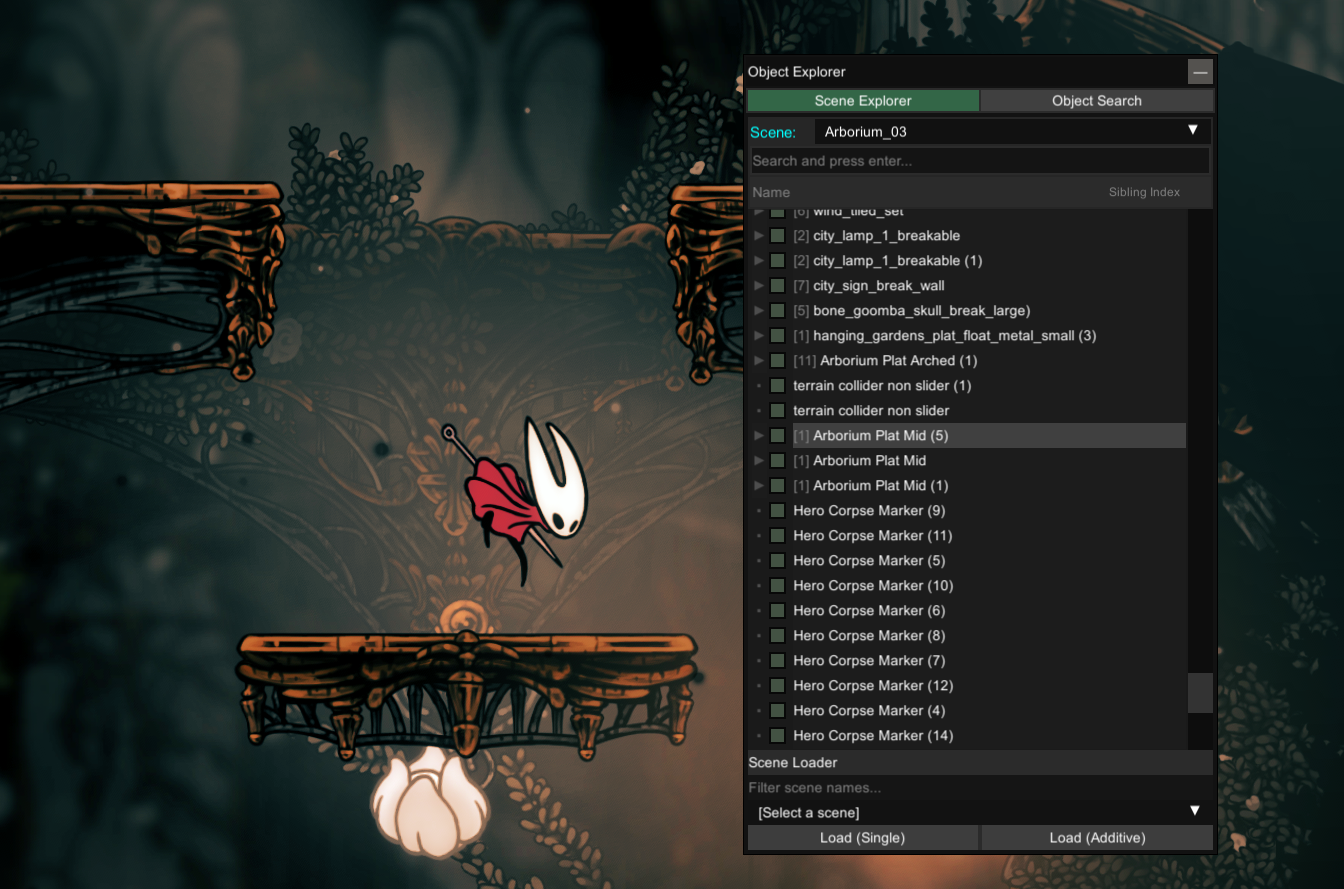Click the Load (Single) button
Image resolution: width=1344 pixels, height=889 pixels.
point(862,838)
